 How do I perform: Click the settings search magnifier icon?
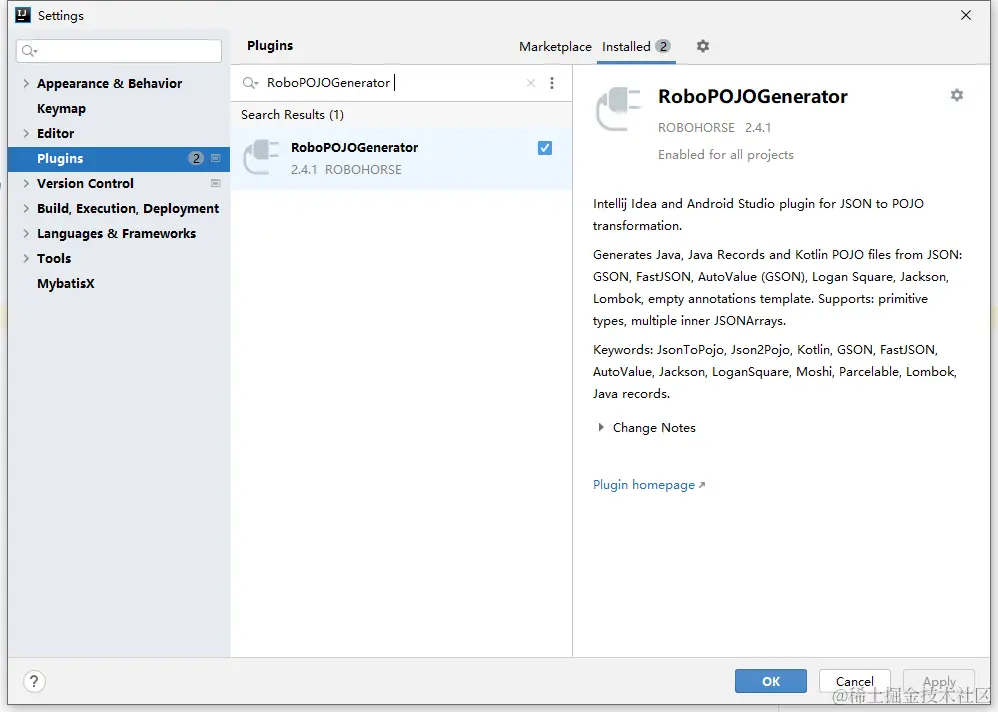point(29,51)
